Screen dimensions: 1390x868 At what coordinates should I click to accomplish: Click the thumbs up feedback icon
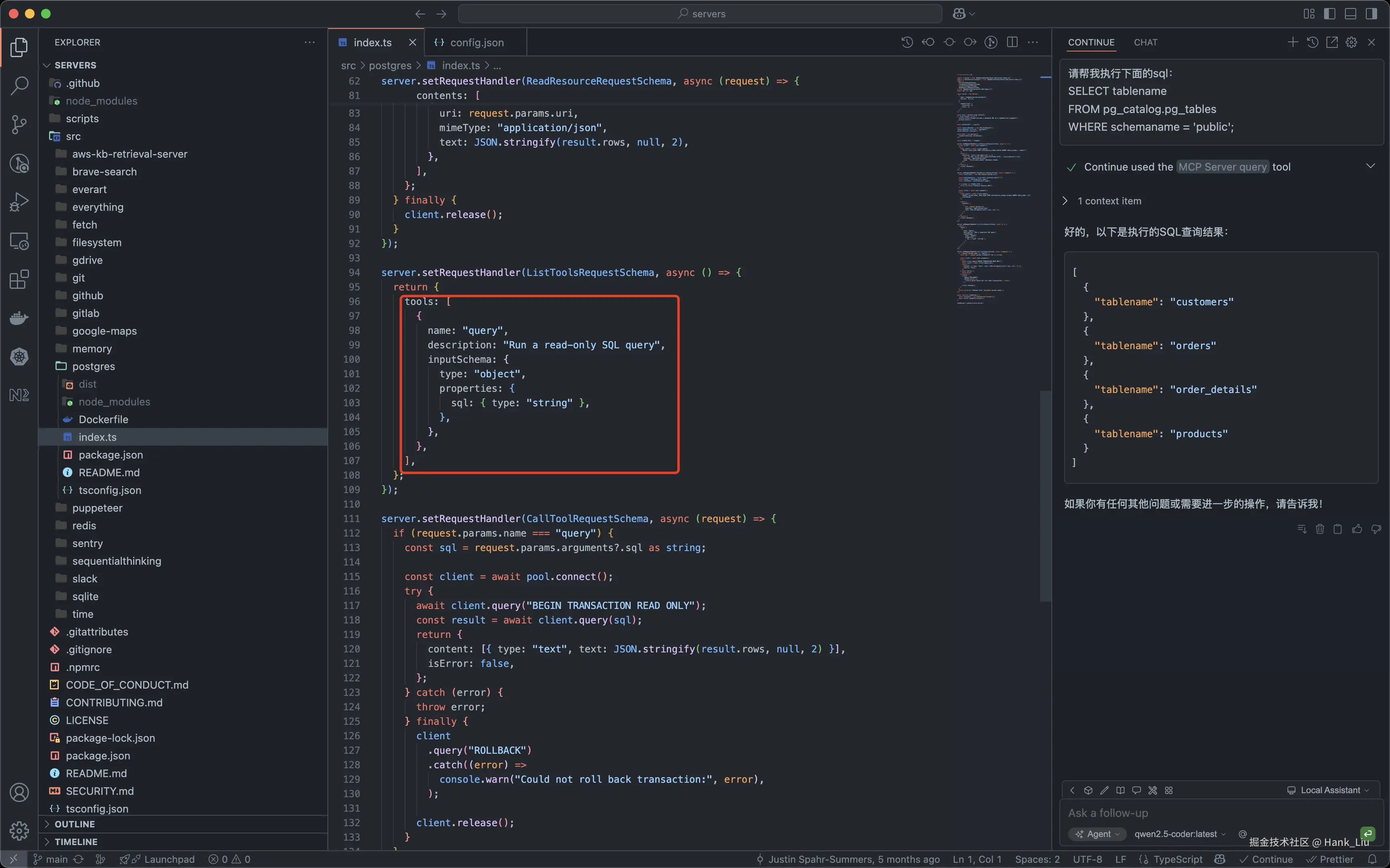[x=1357, y=529]
